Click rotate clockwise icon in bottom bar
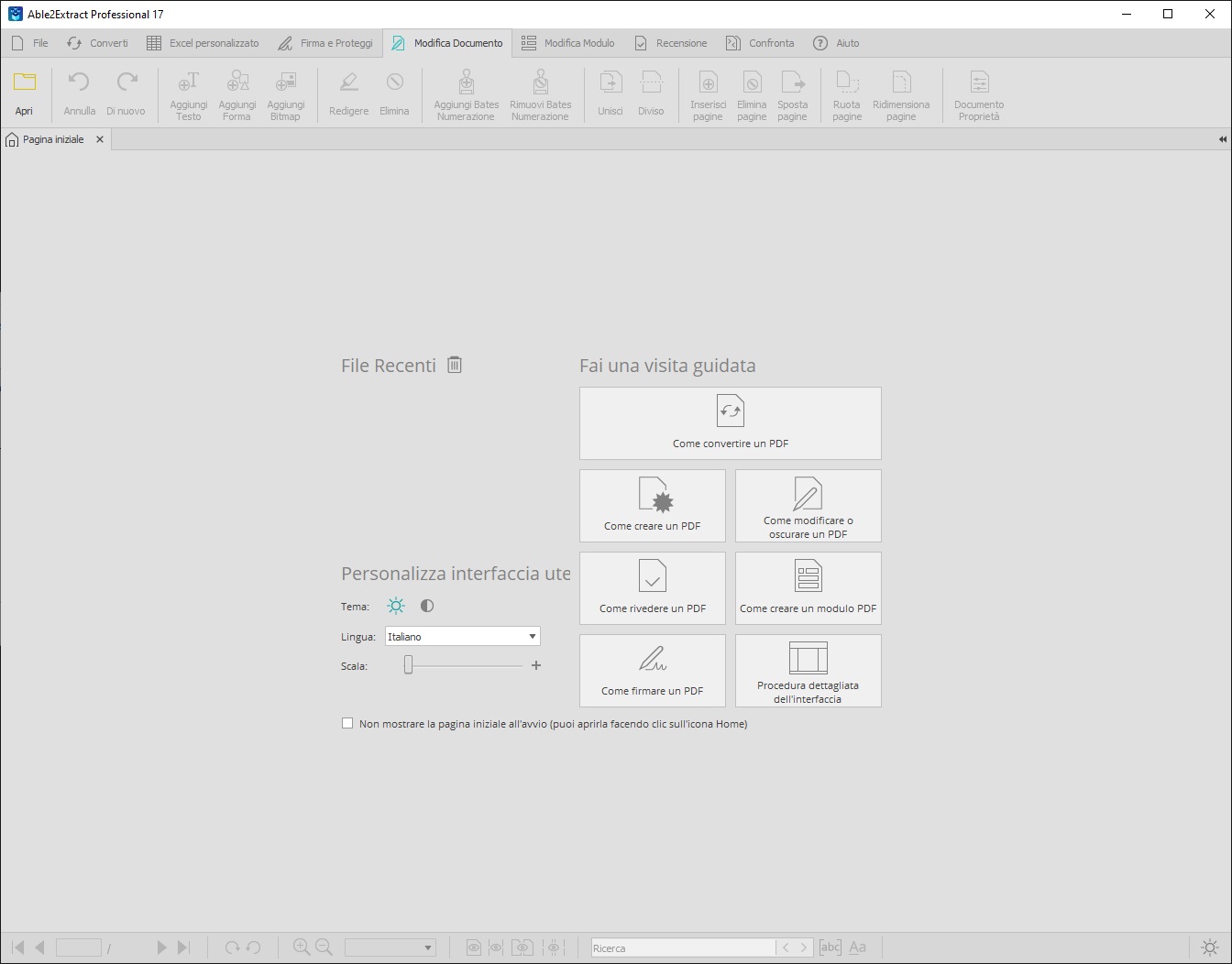 click(x=232, y=948)
